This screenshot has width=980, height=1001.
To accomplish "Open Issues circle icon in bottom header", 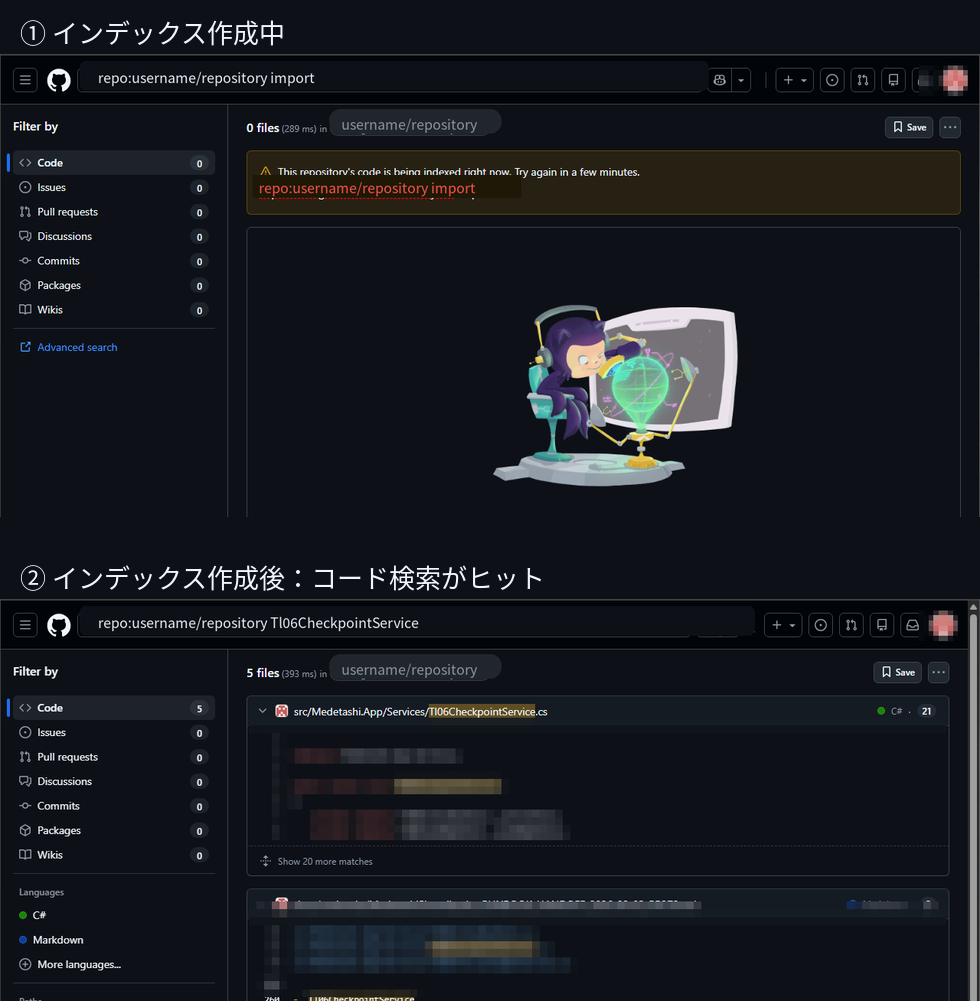I will [x=820, y=625].
